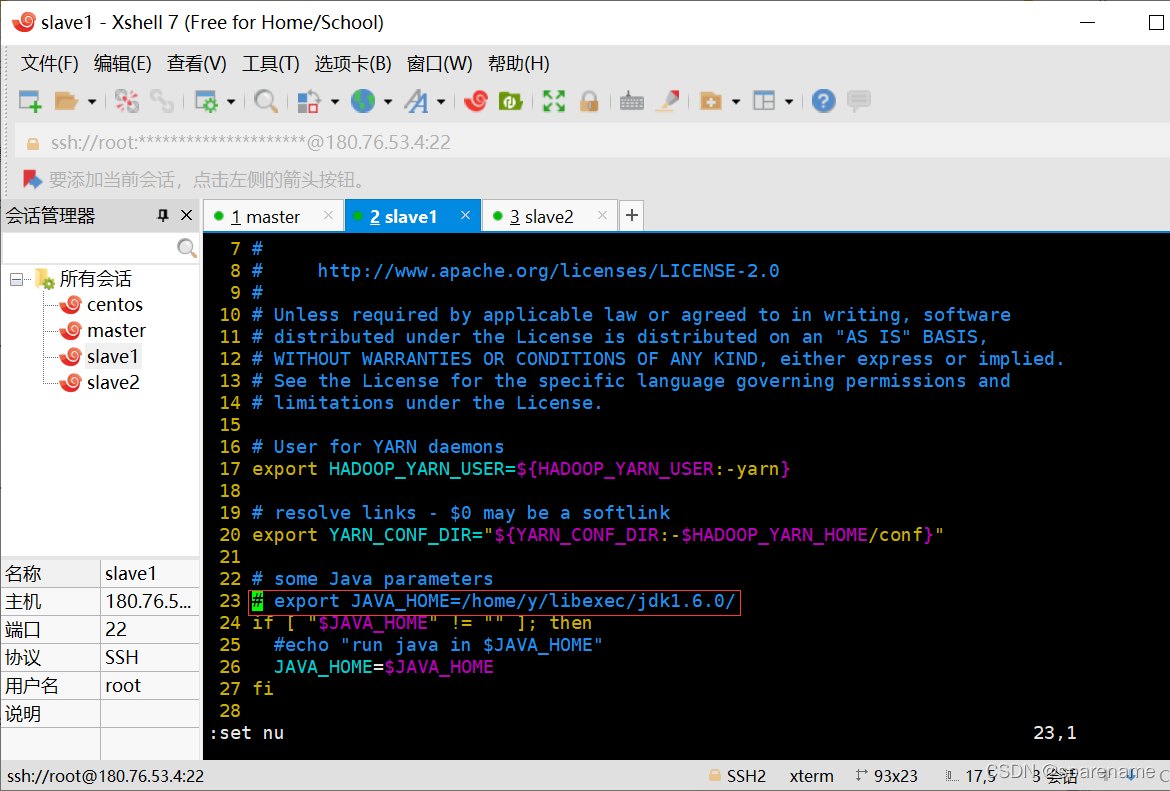Screen dimensions: 1170x791
Task: Click the Reconnect chain icon
Action: click(162, 101)
